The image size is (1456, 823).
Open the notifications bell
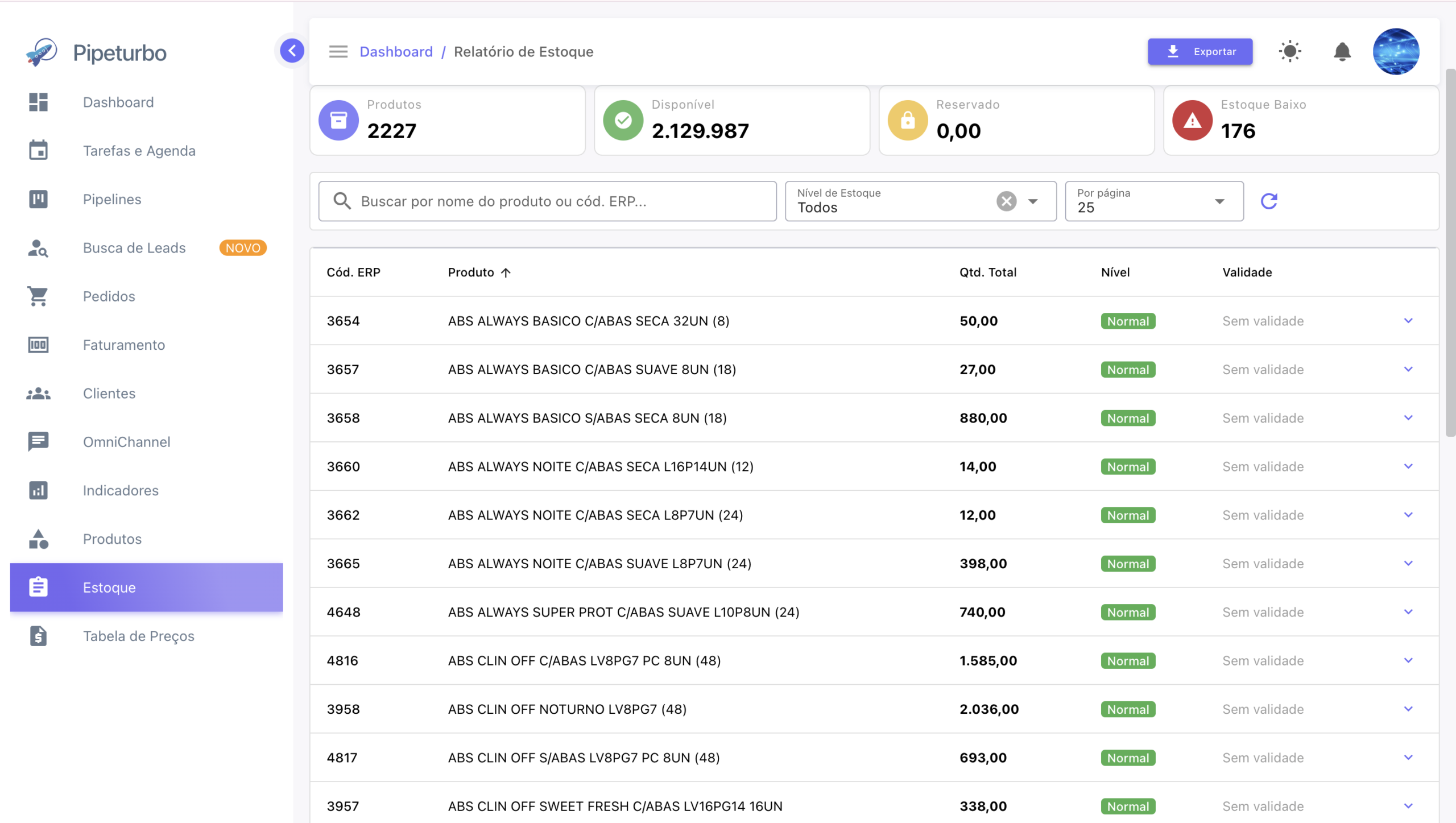pyautogui.click(x=1342, y=52)
